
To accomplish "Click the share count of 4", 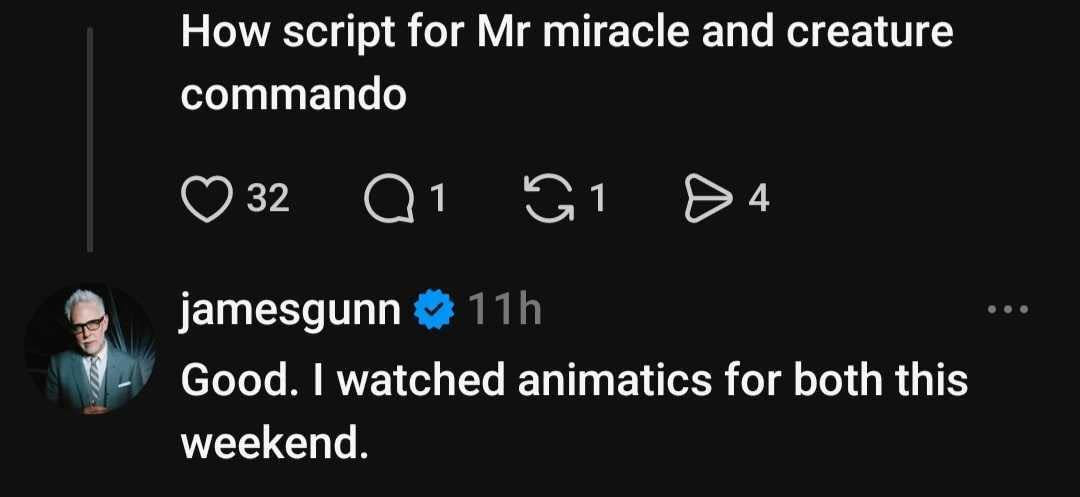I will tap(759, 199).
